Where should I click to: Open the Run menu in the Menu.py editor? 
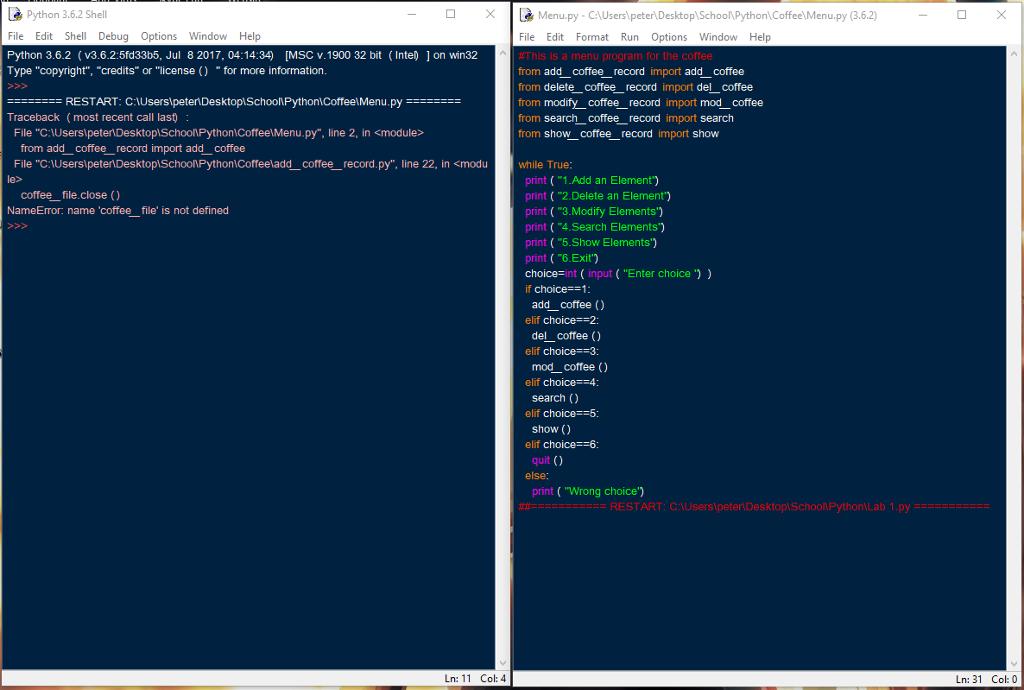click(x=630, y=37)
